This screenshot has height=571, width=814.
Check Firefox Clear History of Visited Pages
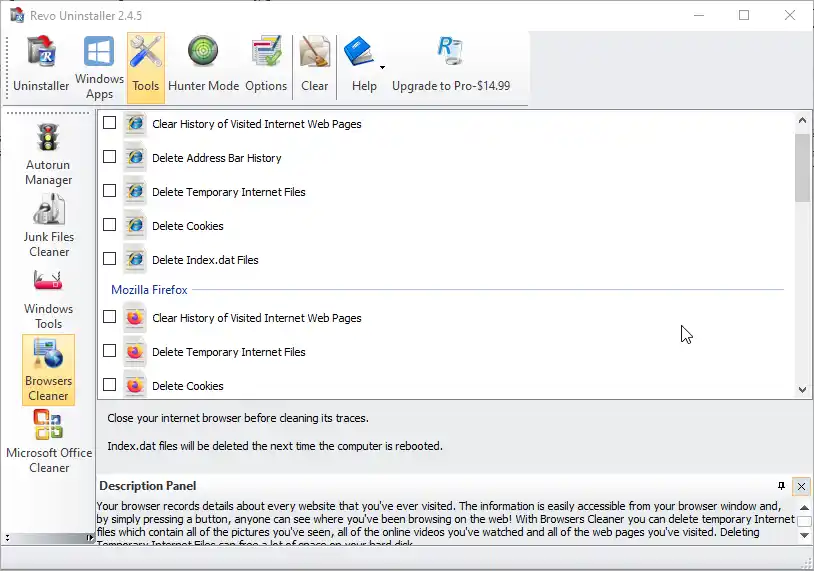tap(110, 317)
